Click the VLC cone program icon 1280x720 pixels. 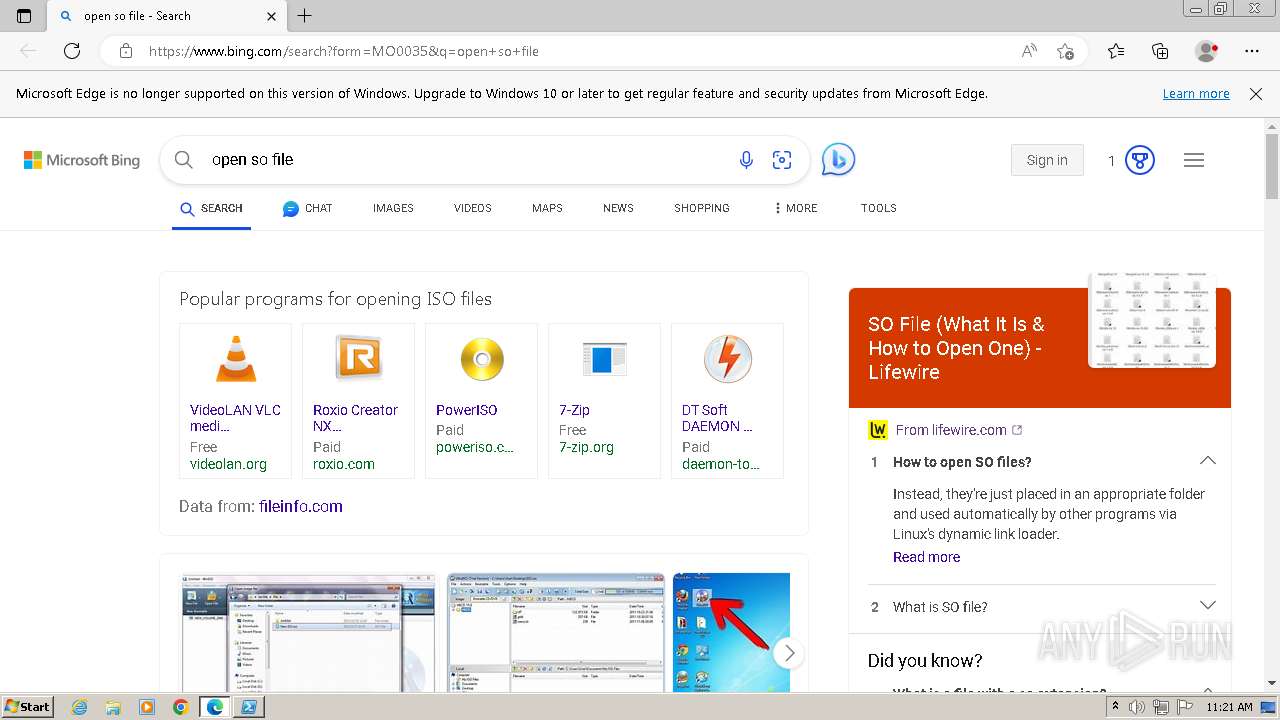(236, 359)
